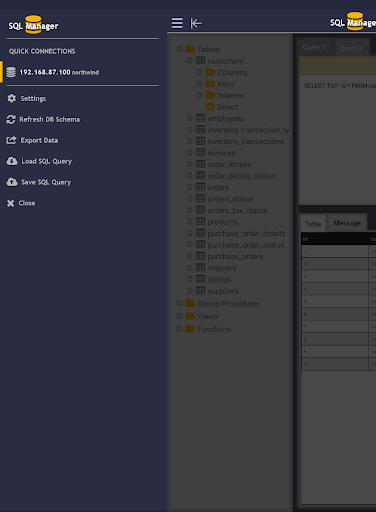
Task: Collapse the side panel with arrow icon
Action: (196, 23)
